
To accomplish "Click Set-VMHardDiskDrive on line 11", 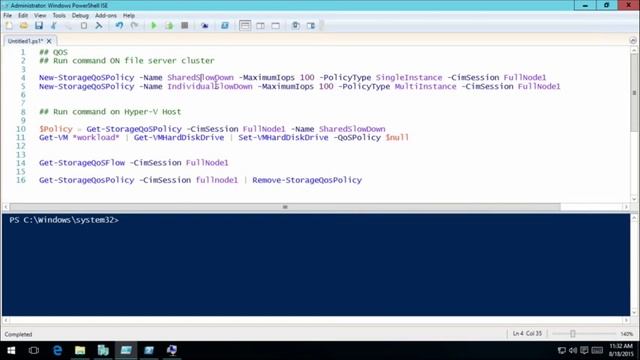I will 283,138.
